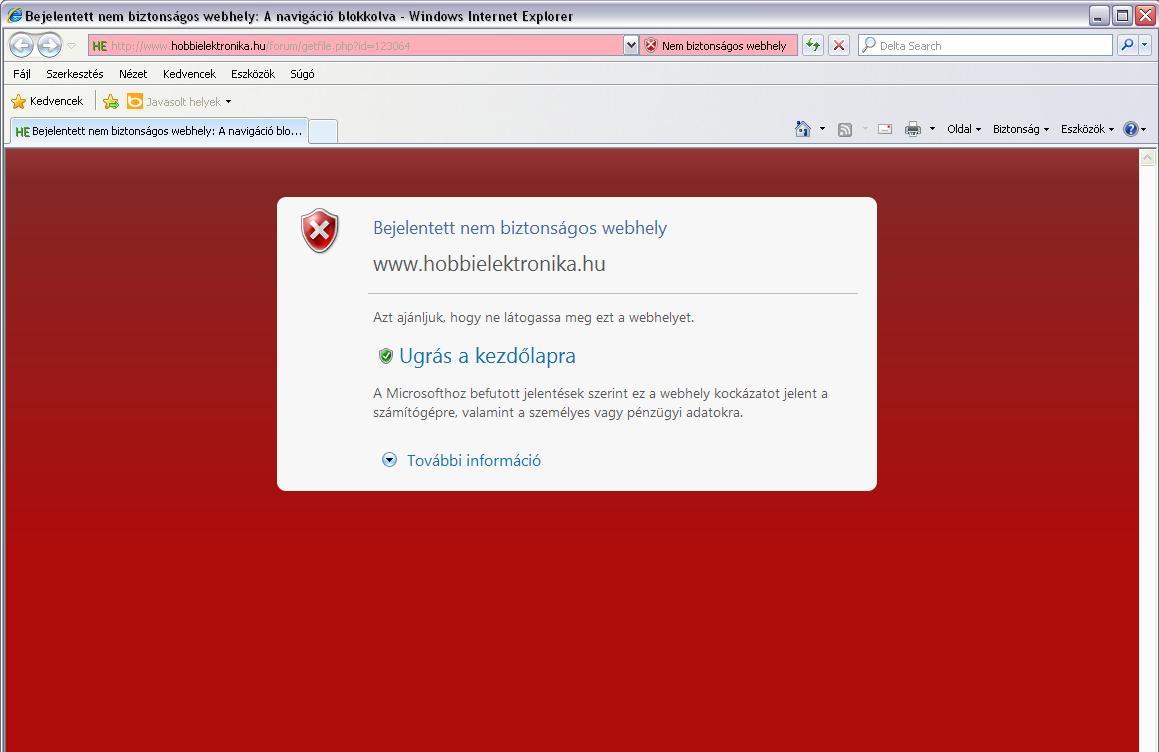The width and height of the screenshot is (1159, 752).
Task: Select the Bejelentett nem biztonságos webhely tab
Action: coord(159,131)
